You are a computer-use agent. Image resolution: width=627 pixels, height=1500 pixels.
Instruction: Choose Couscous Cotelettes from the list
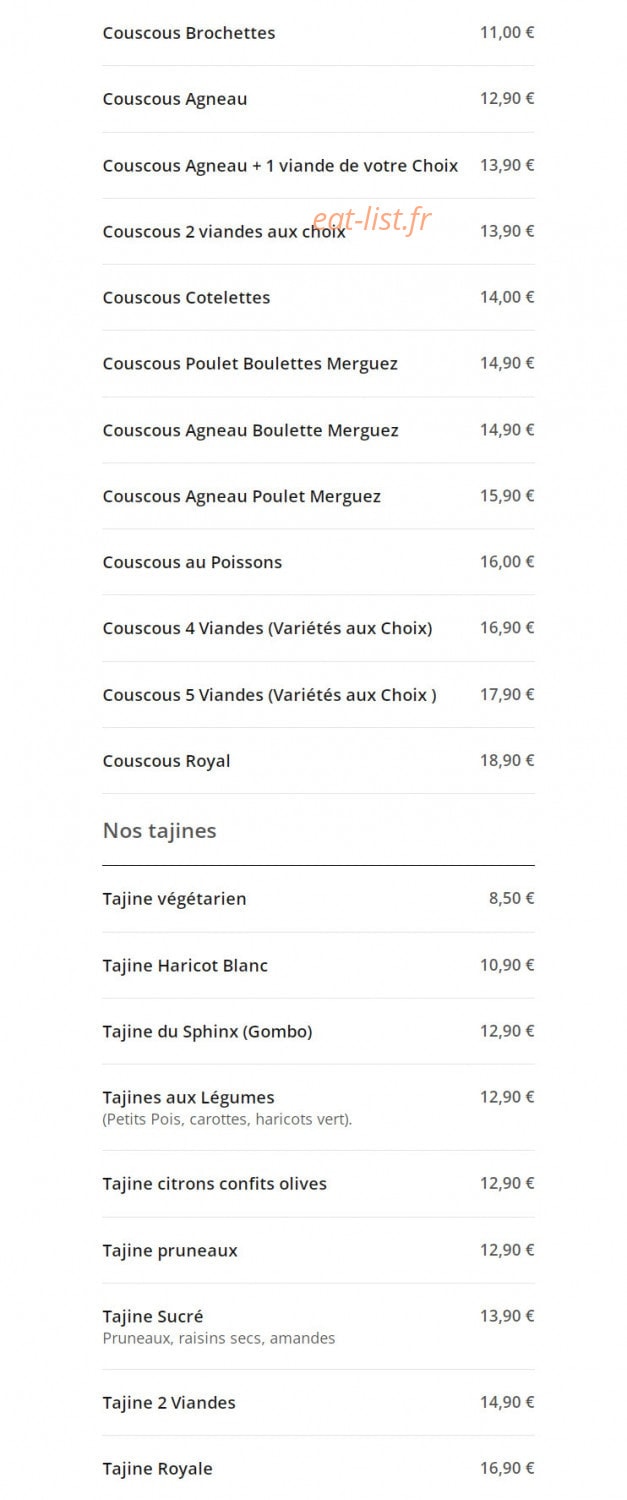click(x=318, y=297)
